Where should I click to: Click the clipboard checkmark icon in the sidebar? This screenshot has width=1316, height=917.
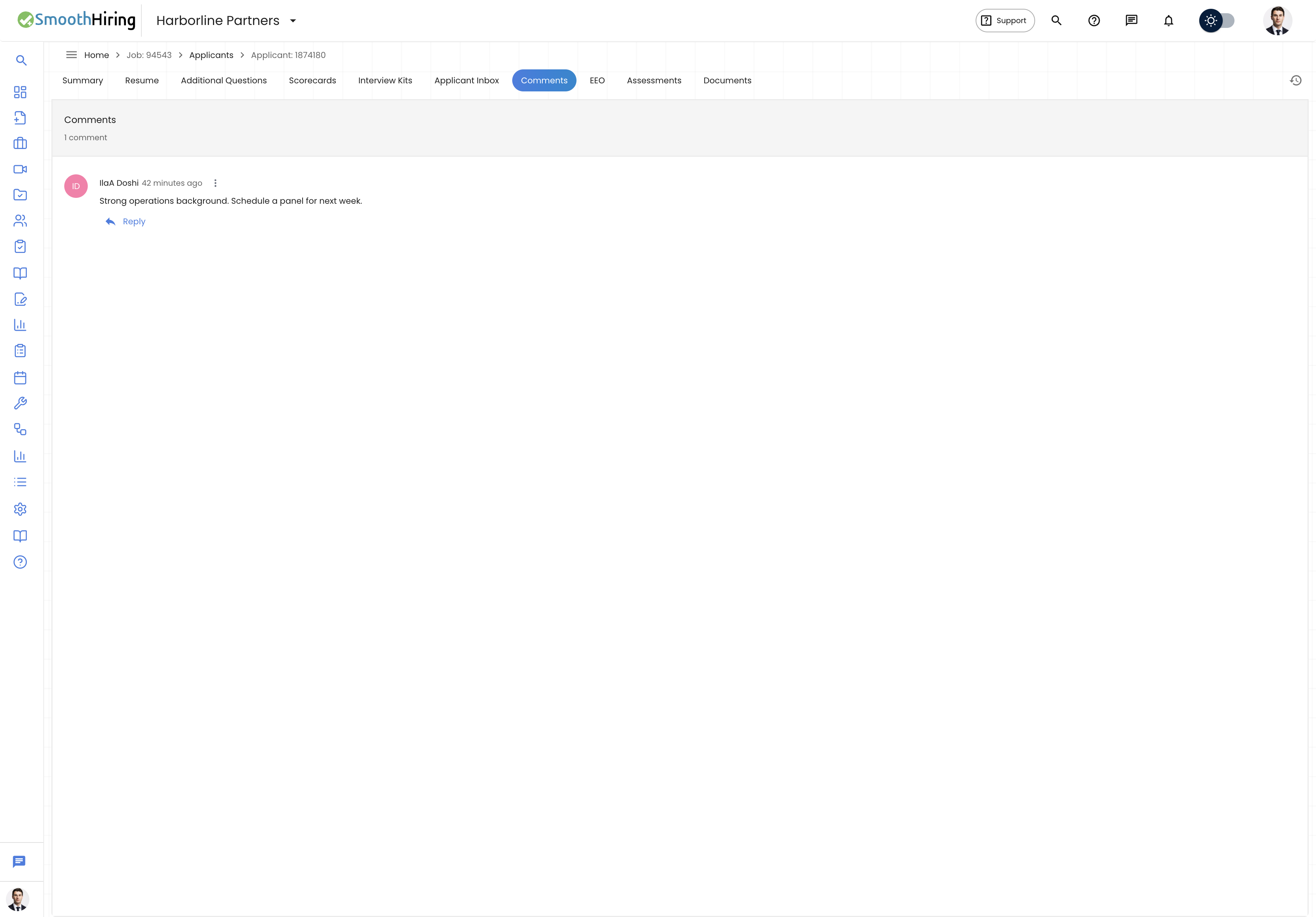(x=20, y=246)
